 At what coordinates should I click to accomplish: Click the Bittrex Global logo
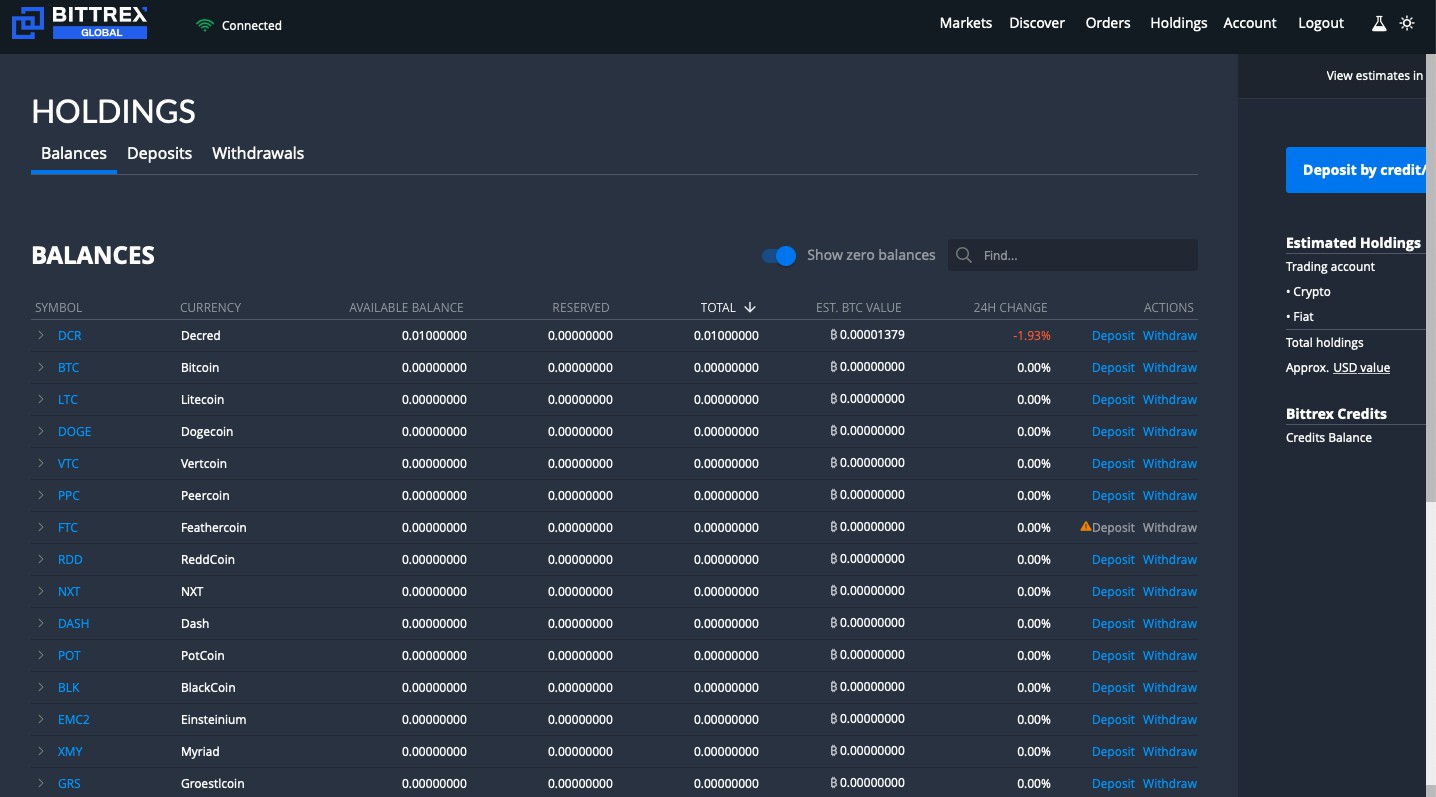pos(79,22)
